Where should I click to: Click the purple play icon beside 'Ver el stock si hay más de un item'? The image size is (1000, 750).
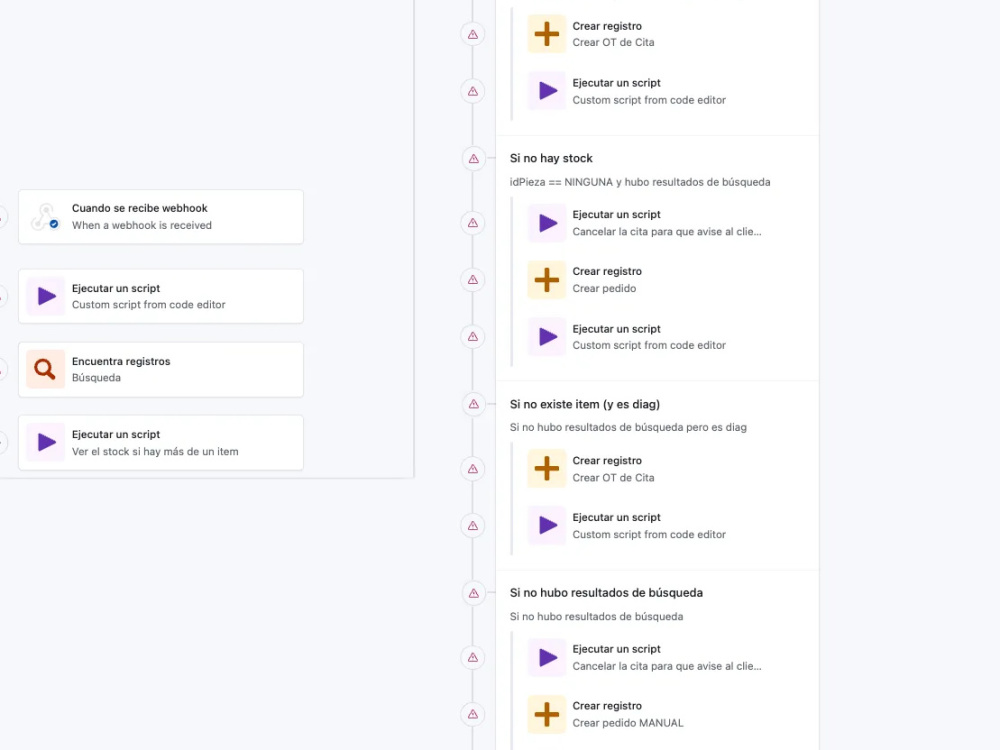coord(45,443)
